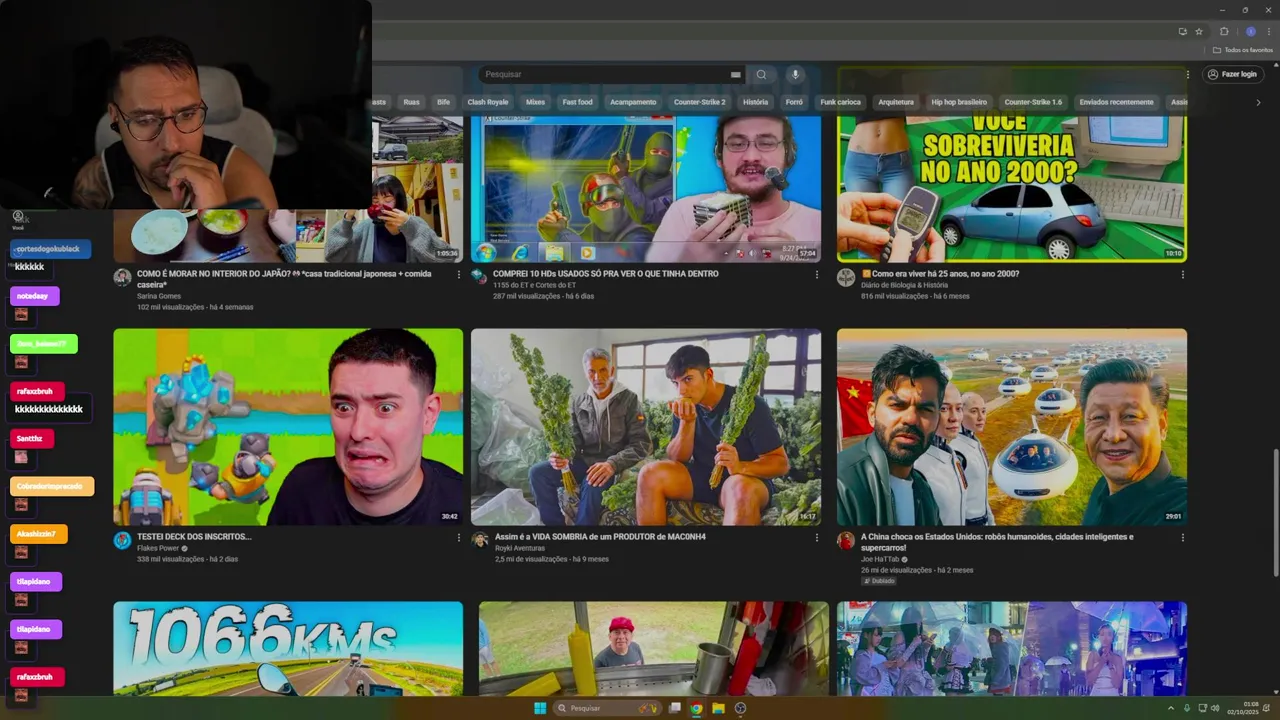This screenshot has height=720, width=1280.
Task: Select the Funk carioca chip
Action: click(x=840, y=102)
